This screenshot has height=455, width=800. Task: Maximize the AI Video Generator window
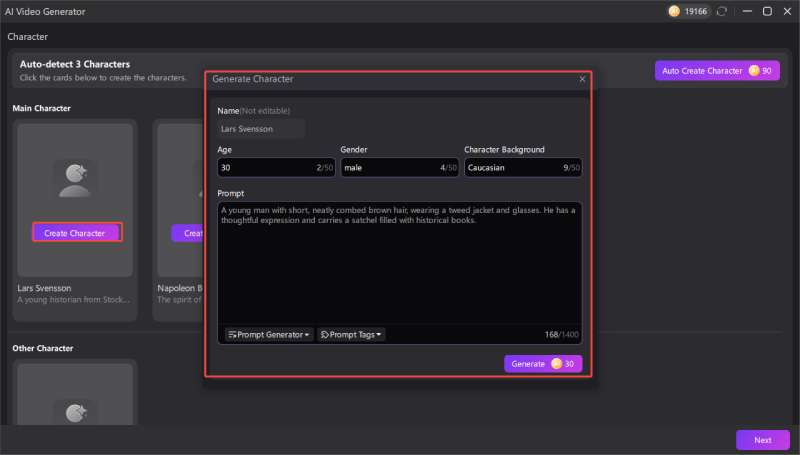pos(767,11)
